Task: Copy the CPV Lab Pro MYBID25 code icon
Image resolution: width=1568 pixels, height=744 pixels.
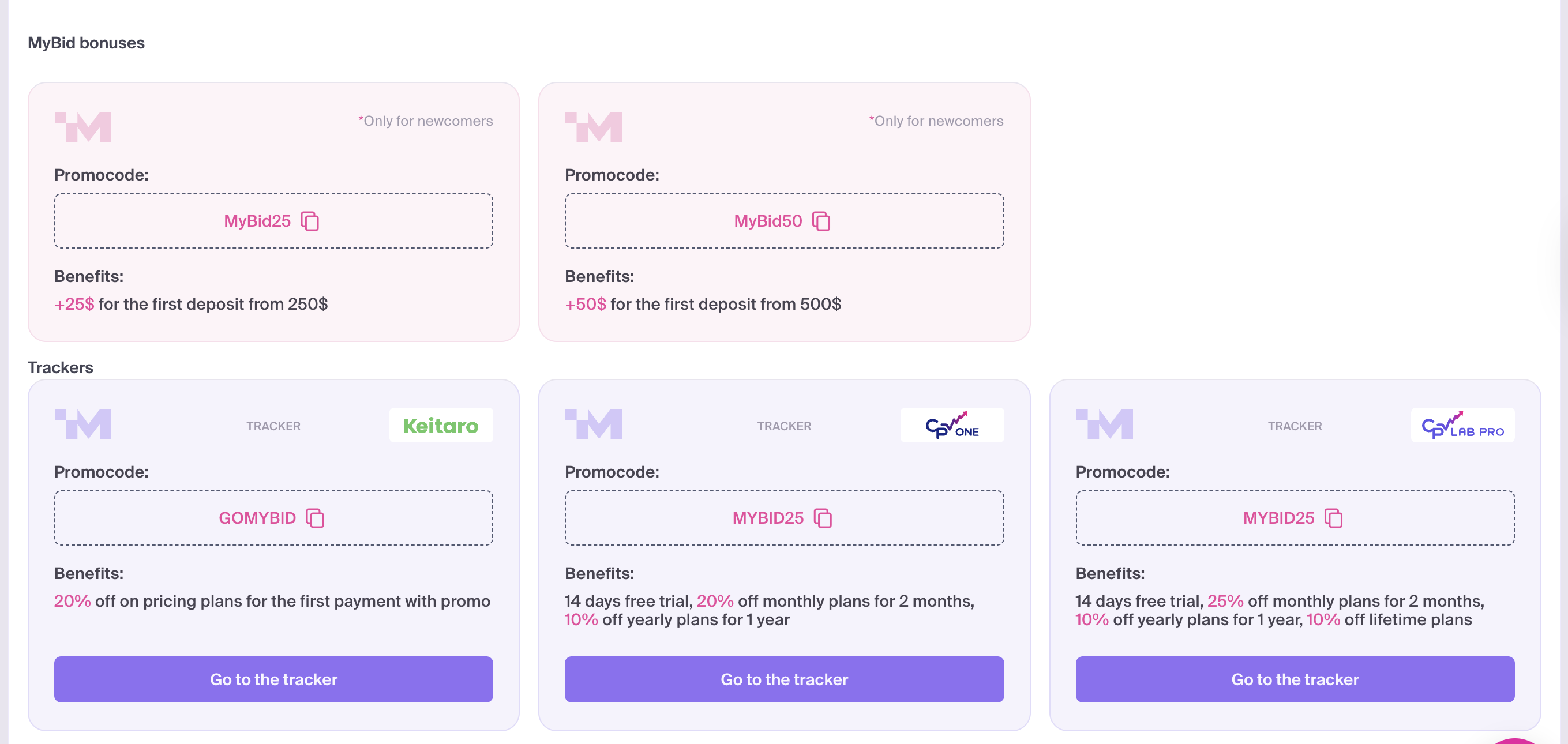Action: [x=1334, y=518]
